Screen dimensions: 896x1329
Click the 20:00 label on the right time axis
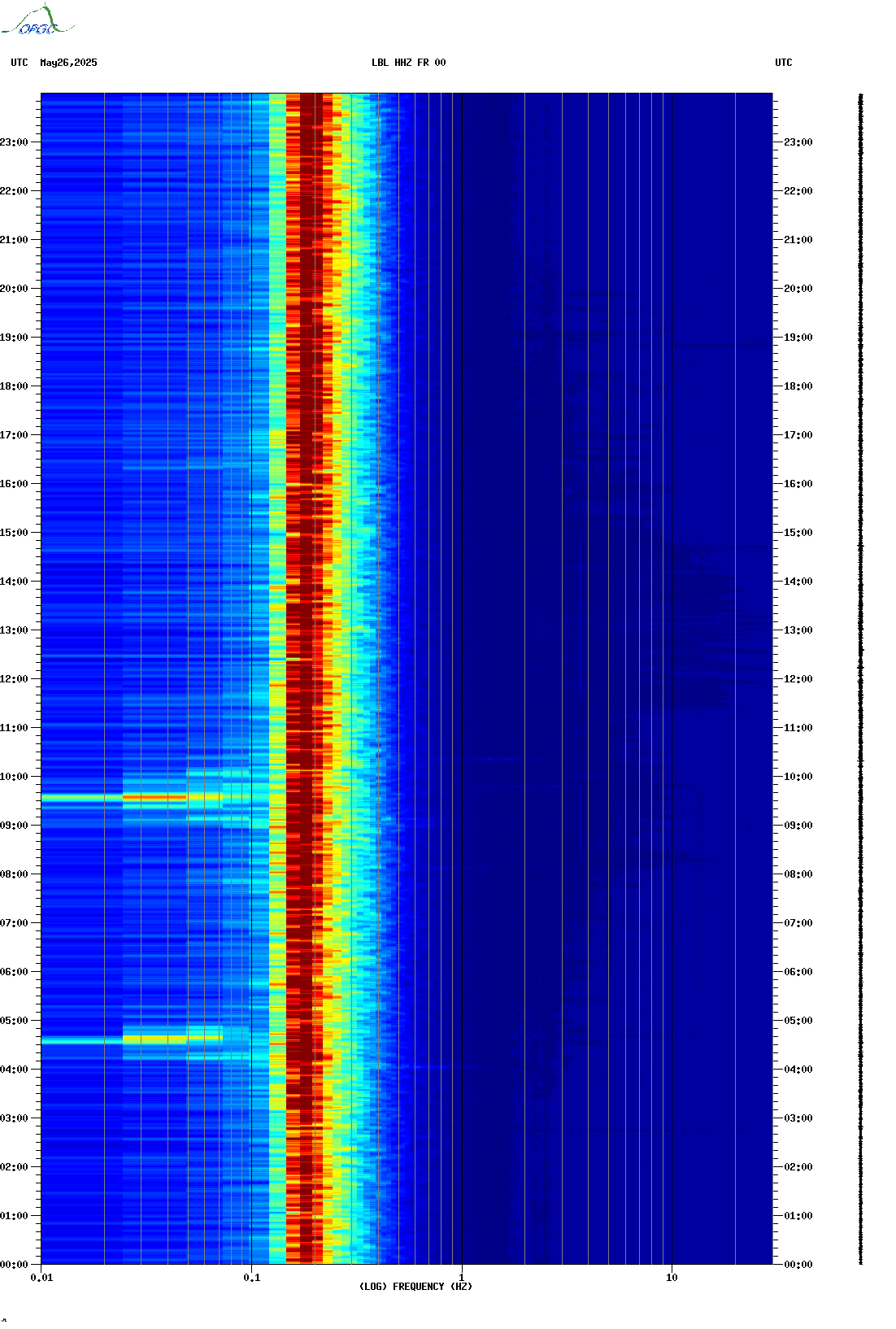click(798, 289)
